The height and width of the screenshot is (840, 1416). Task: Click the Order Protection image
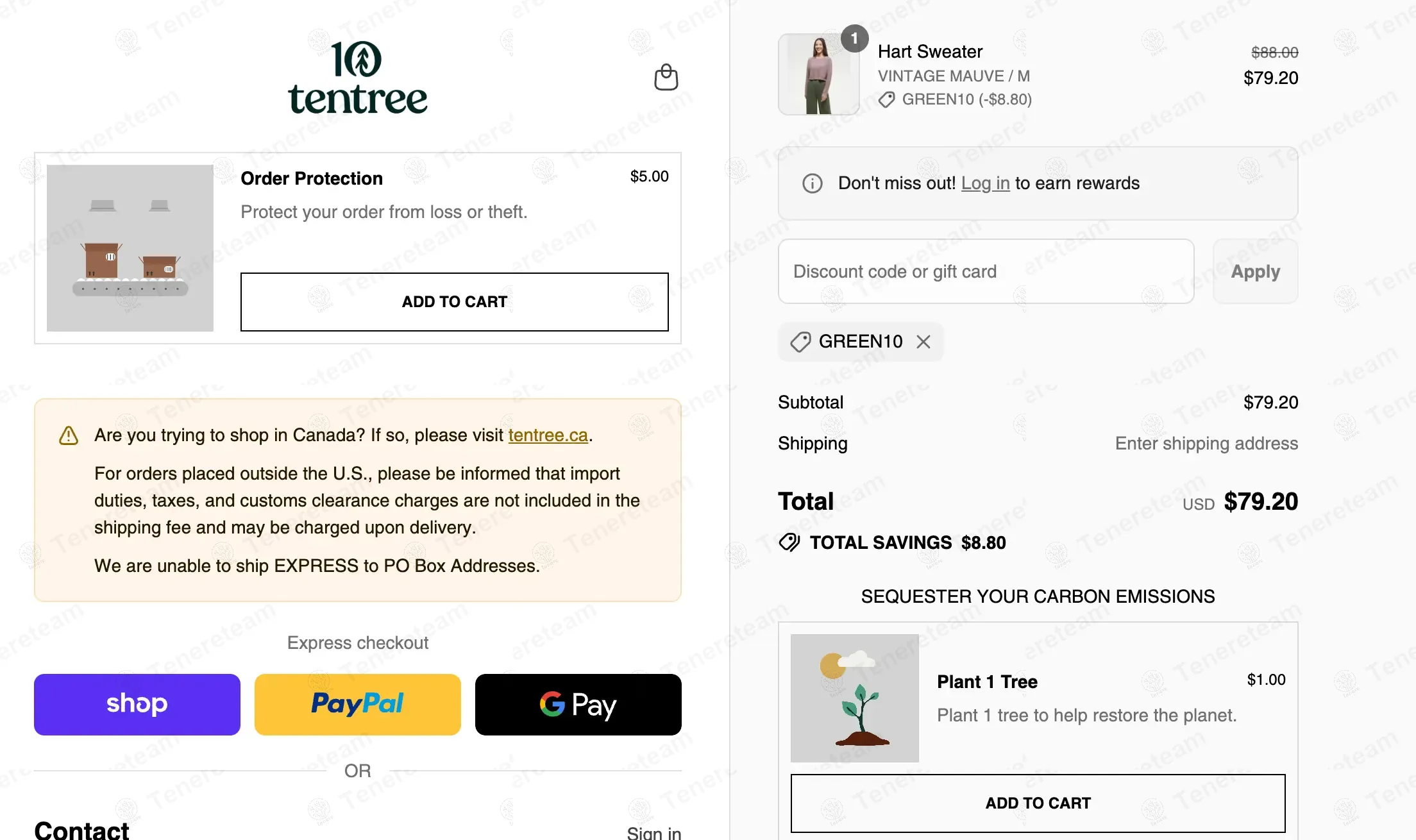(x=130, y=248)
